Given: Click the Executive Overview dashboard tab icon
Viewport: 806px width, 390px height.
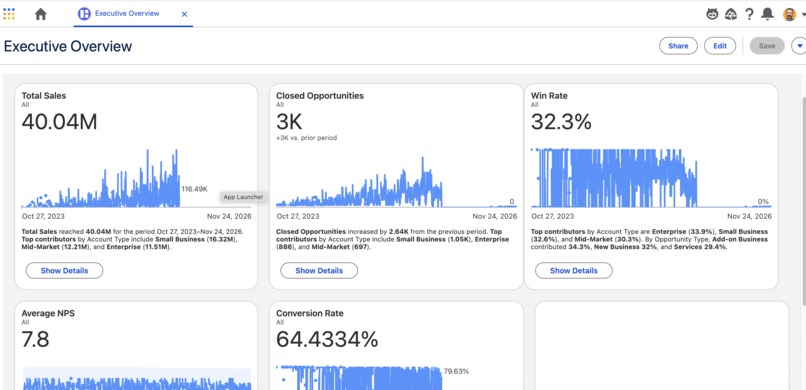Looking at the screenshot, I should pyautogui.click(x=84, y=14).
